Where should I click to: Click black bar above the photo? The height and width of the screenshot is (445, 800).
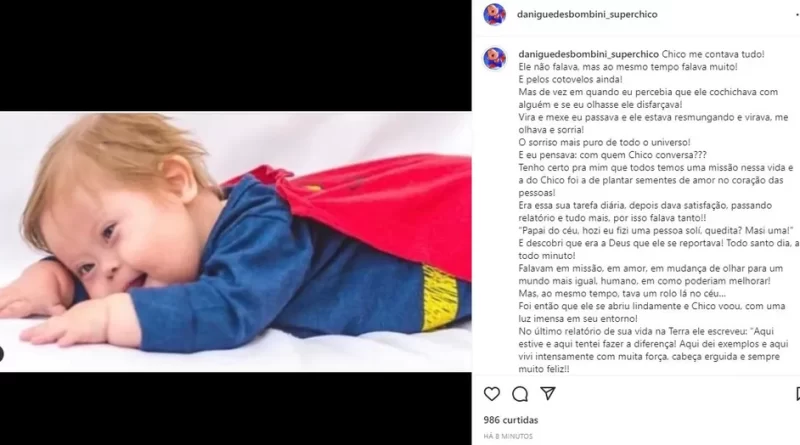coord(236,56)
